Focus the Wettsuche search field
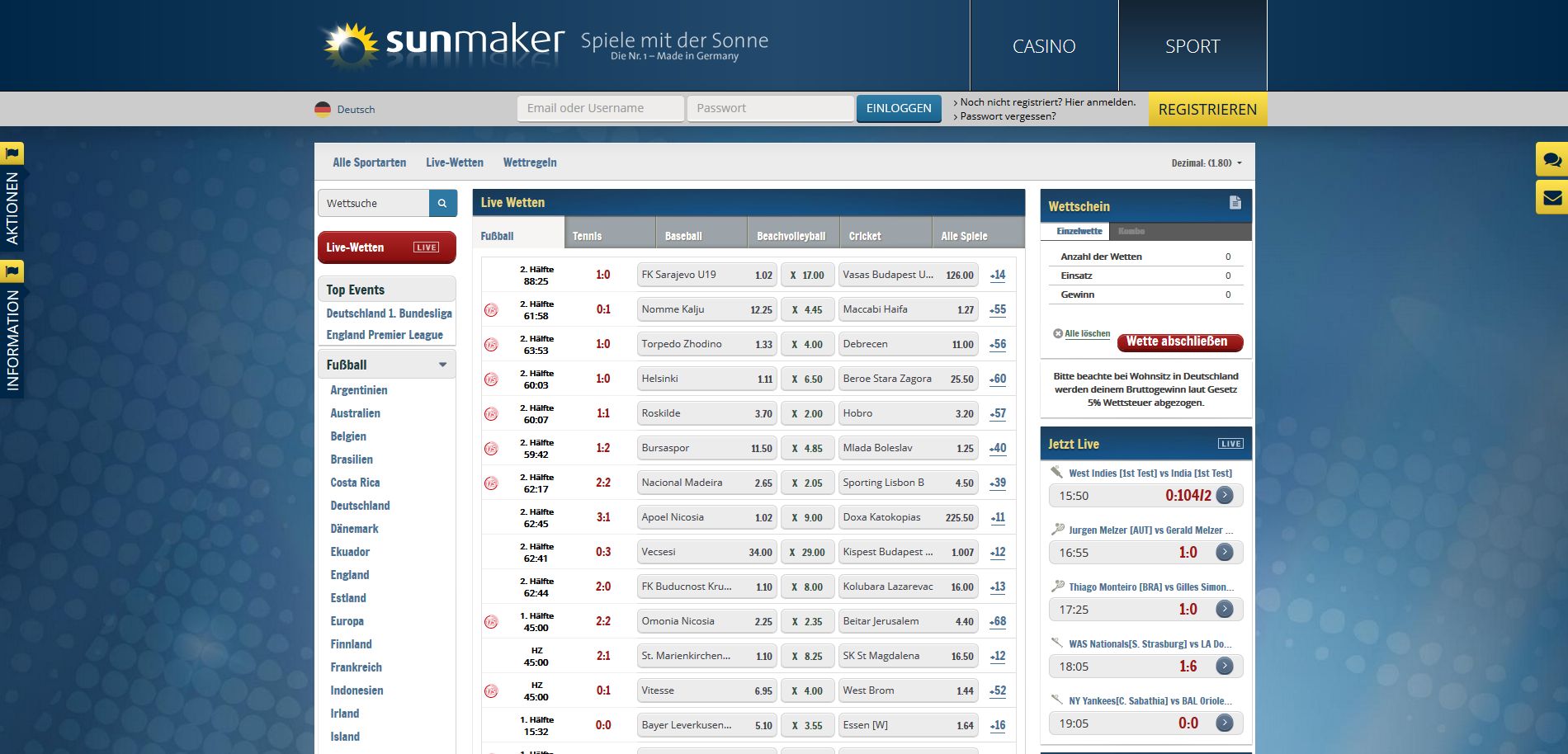The width and height of the screenshot is (1568, 754). (374, 203)
